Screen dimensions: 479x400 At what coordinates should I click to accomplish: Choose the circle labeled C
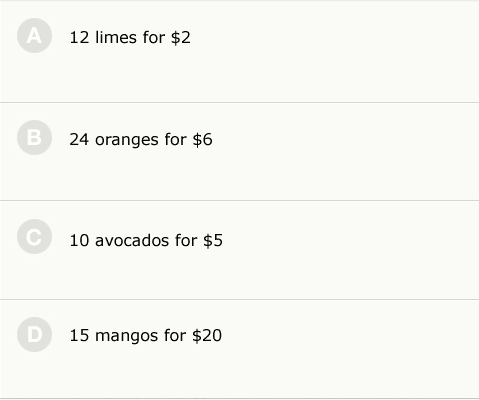click(x=34, y=237)
